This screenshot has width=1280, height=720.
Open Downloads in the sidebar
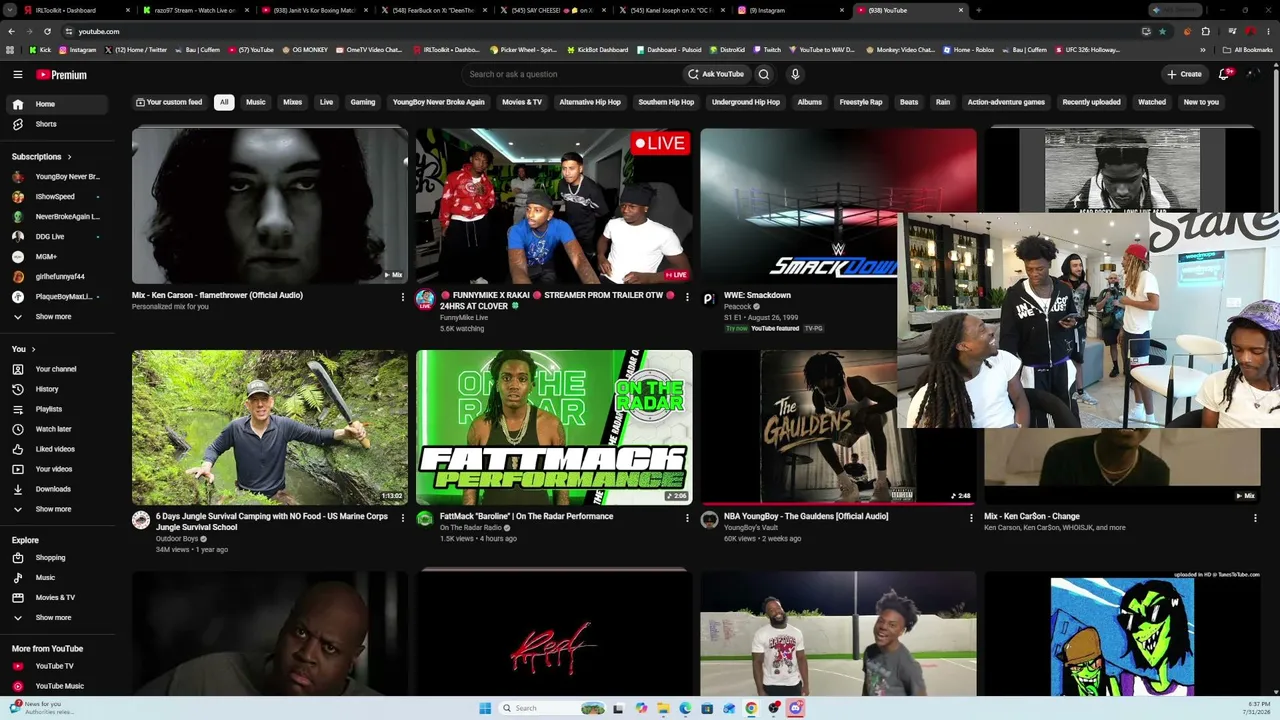(59, 489)
